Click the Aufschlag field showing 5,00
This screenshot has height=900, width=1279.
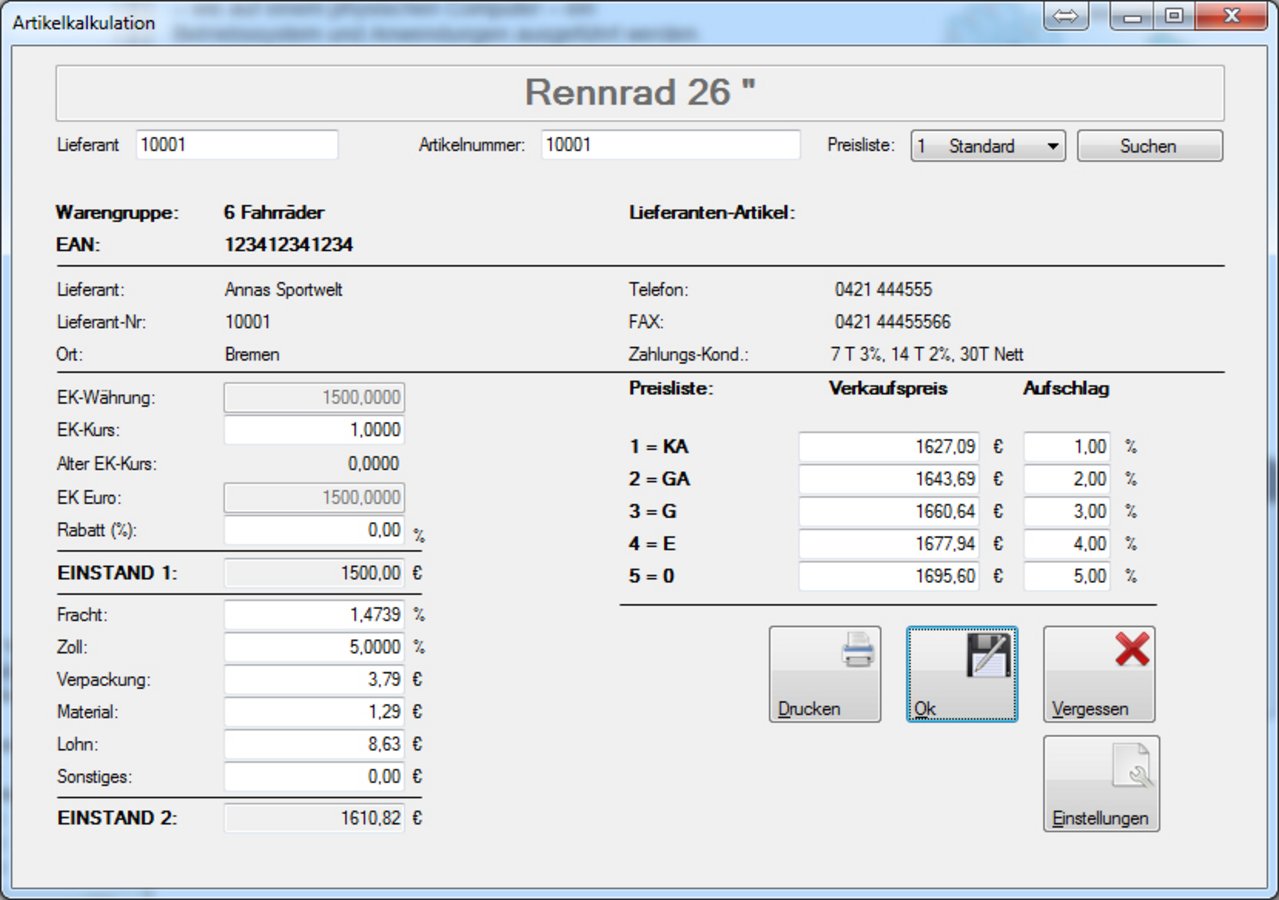(x=1067, y=576)
